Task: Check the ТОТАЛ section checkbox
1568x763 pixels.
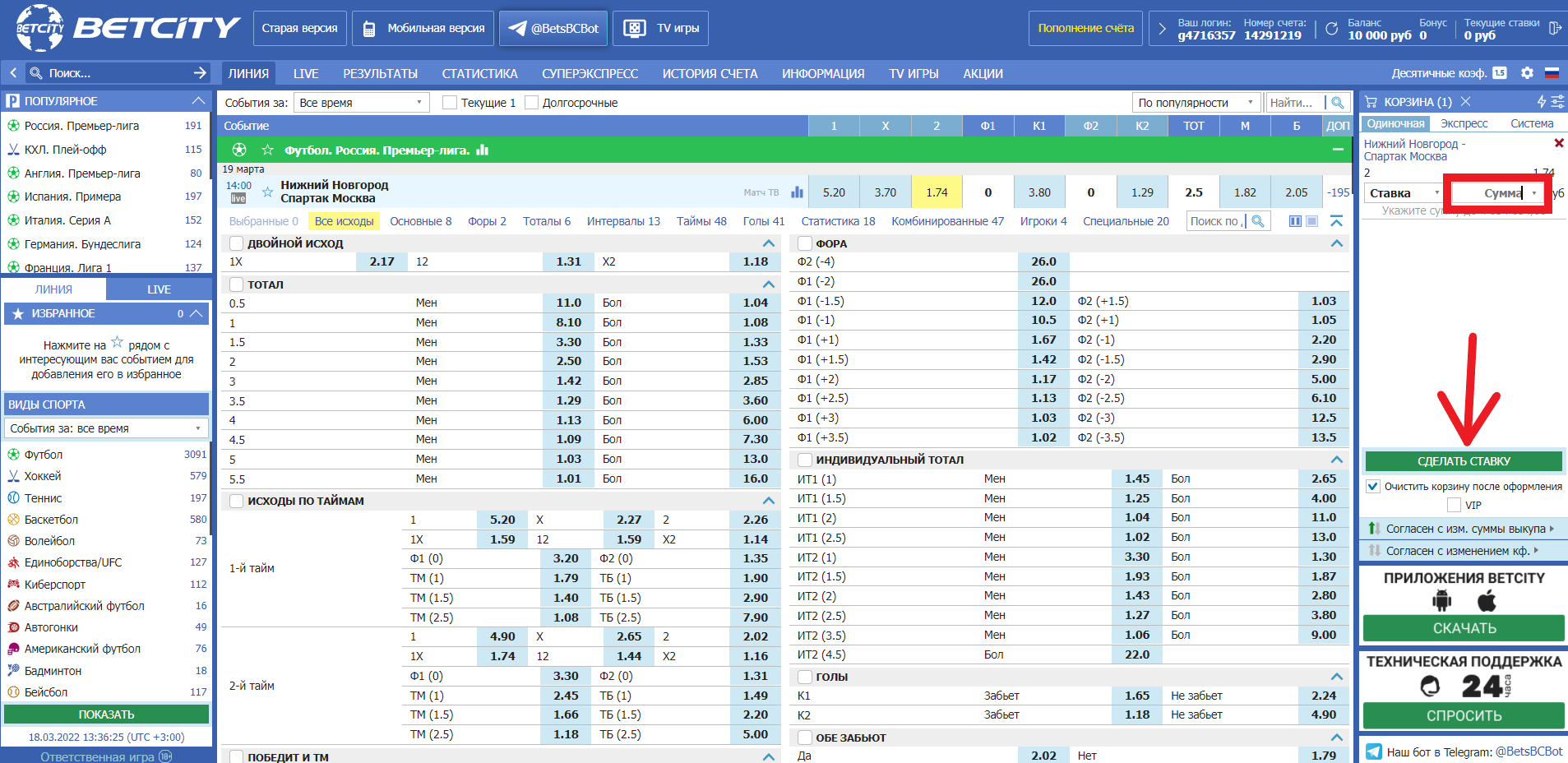Action: 237,284
